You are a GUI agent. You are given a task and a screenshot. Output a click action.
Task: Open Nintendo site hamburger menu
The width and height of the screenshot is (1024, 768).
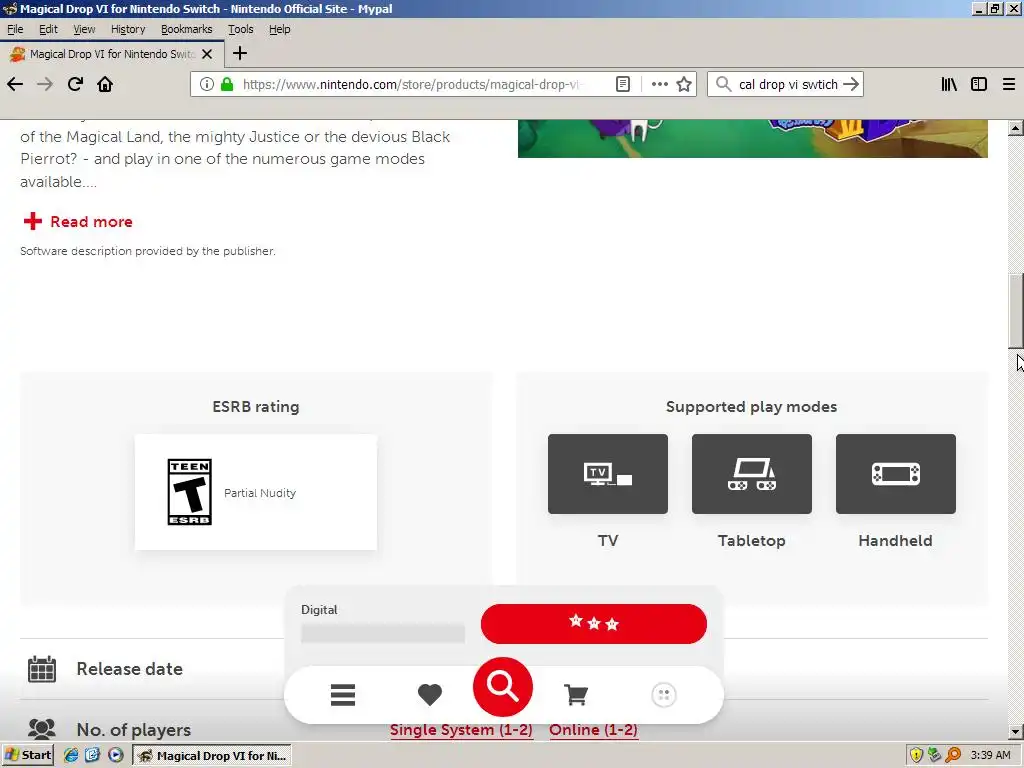click(x=343, y=695)
